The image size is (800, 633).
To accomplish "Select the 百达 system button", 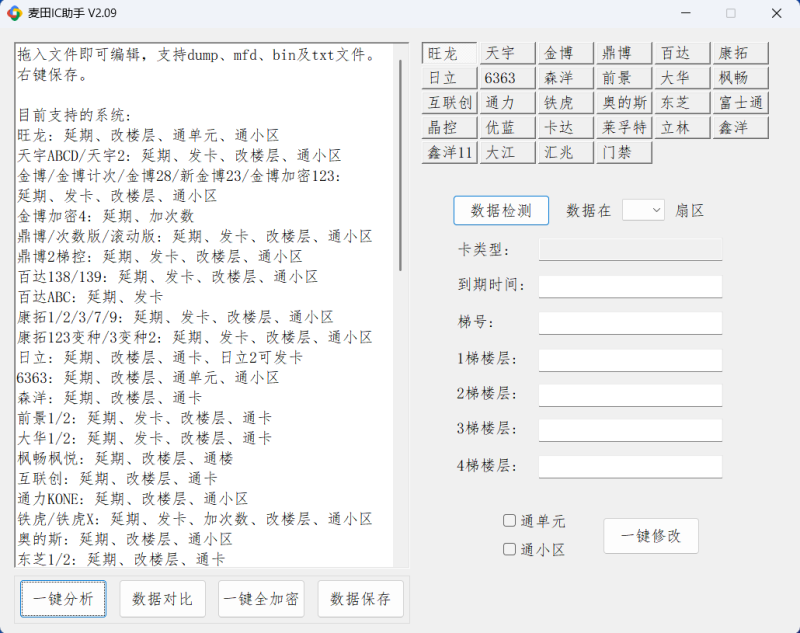I will coord(682,53).
